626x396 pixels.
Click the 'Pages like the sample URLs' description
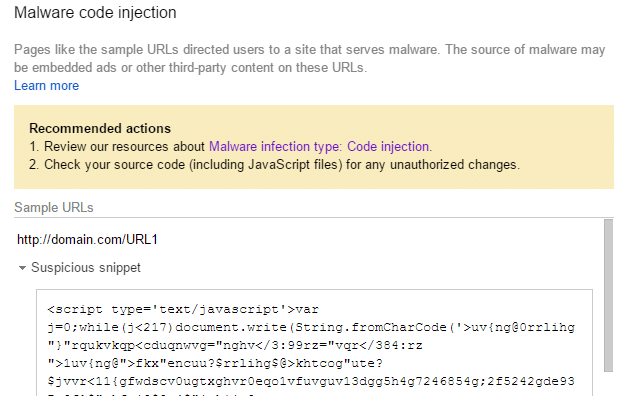[x=309, y=58]
